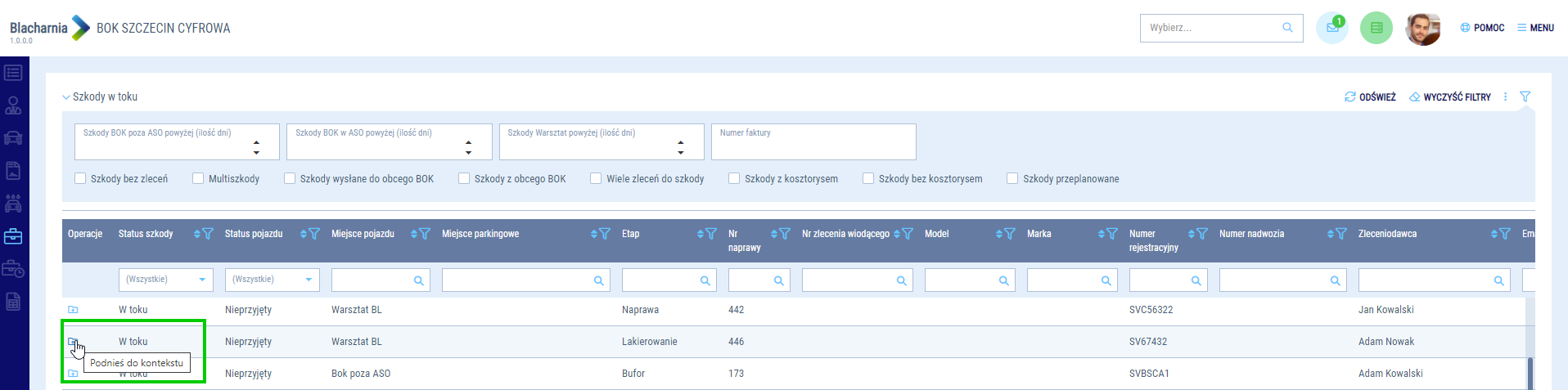Open the MENU in top right
Image resolution: width=1568 pixels, height=390 pixels.
tap(1535, 28)
